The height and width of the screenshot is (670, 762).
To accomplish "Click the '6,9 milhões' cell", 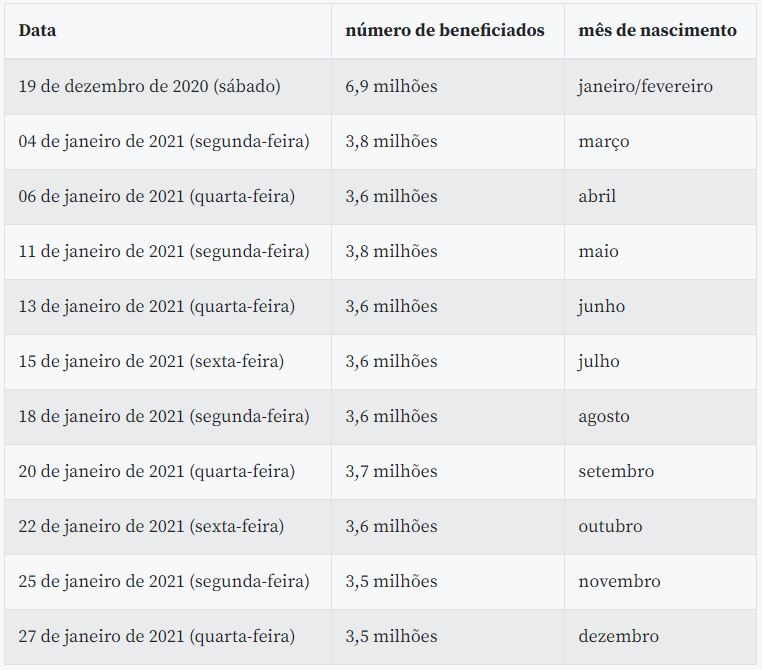I will tap(391, 86).
